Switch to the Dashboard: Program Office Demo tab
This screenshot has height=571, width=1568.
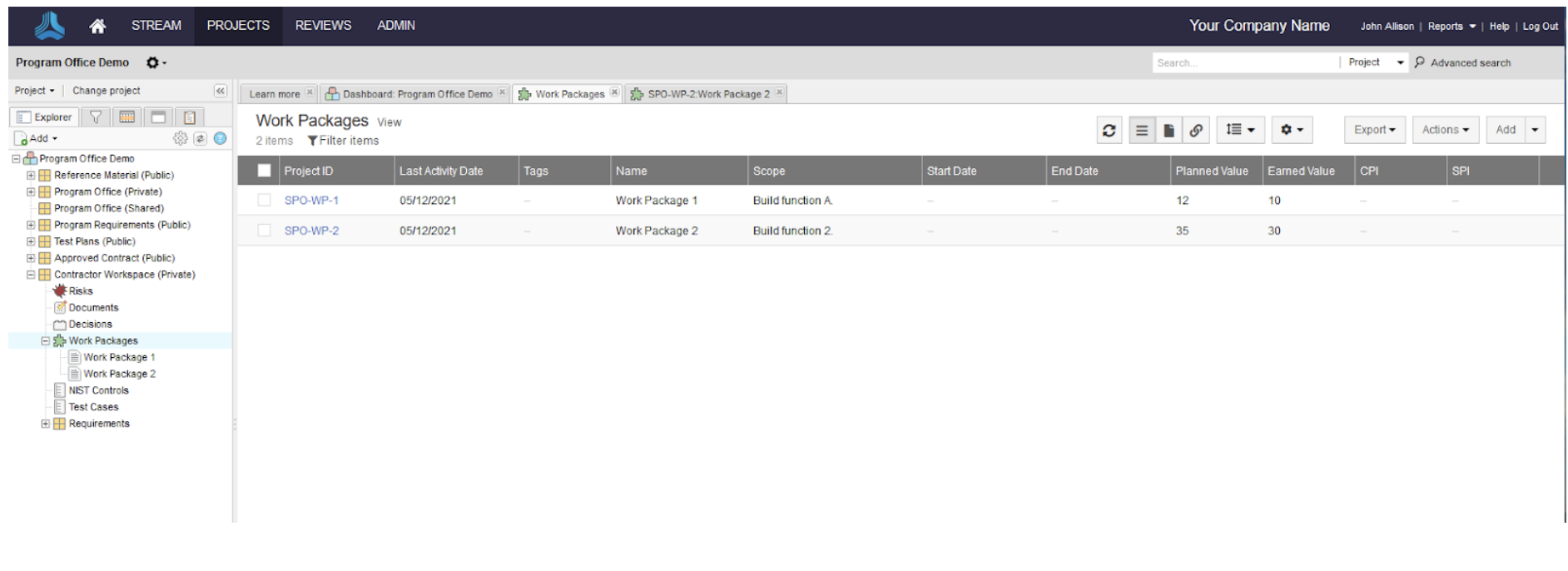[x=416, y=94]
